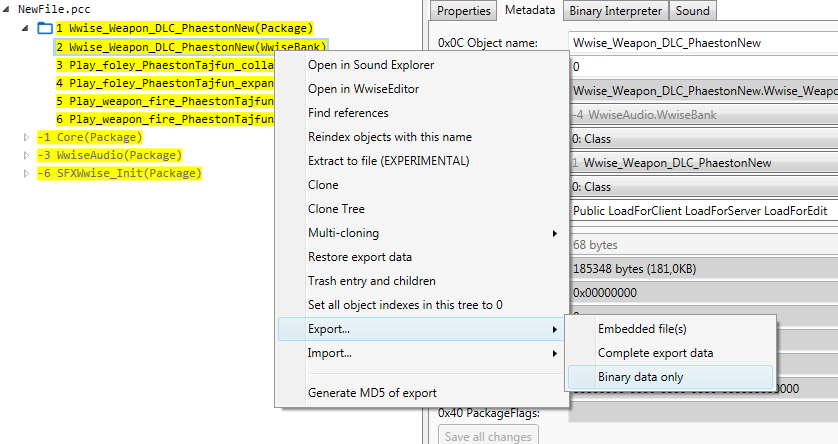This screenshot has width=838, height=444.
Task: Edit the Object name field Wwise_Weapon_DLC_PhaestonNew
Action: tap(703, 43)
